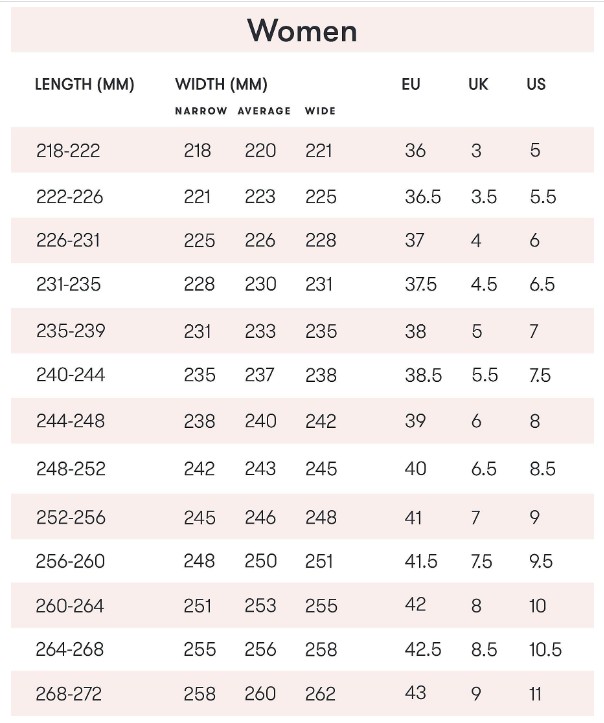Click the US column header
This screenshot has height=723, width=604.
tap(536, 84)
